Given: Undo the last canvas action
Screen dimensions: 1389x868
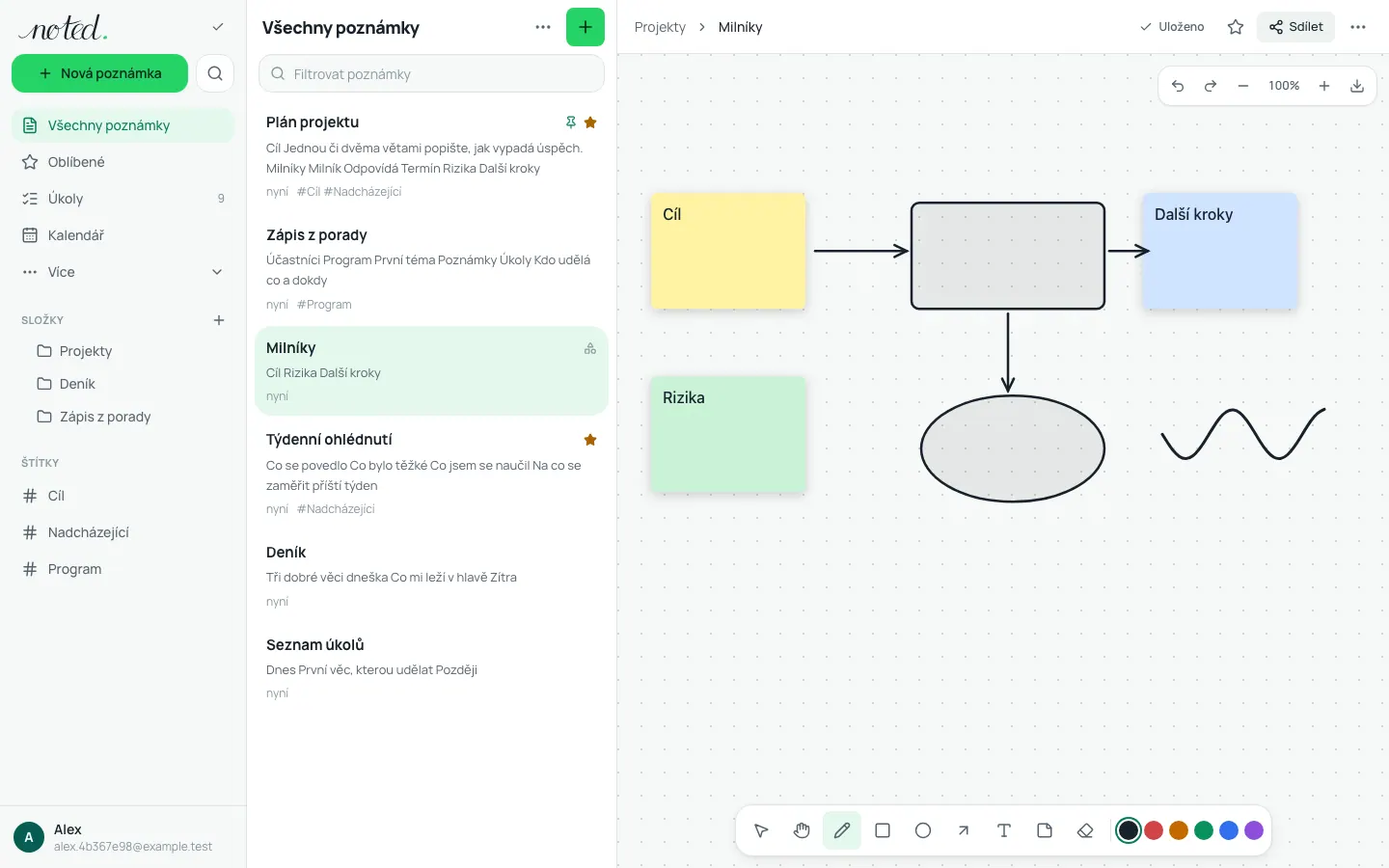Looking at the screenshot, I should 1178,86.
